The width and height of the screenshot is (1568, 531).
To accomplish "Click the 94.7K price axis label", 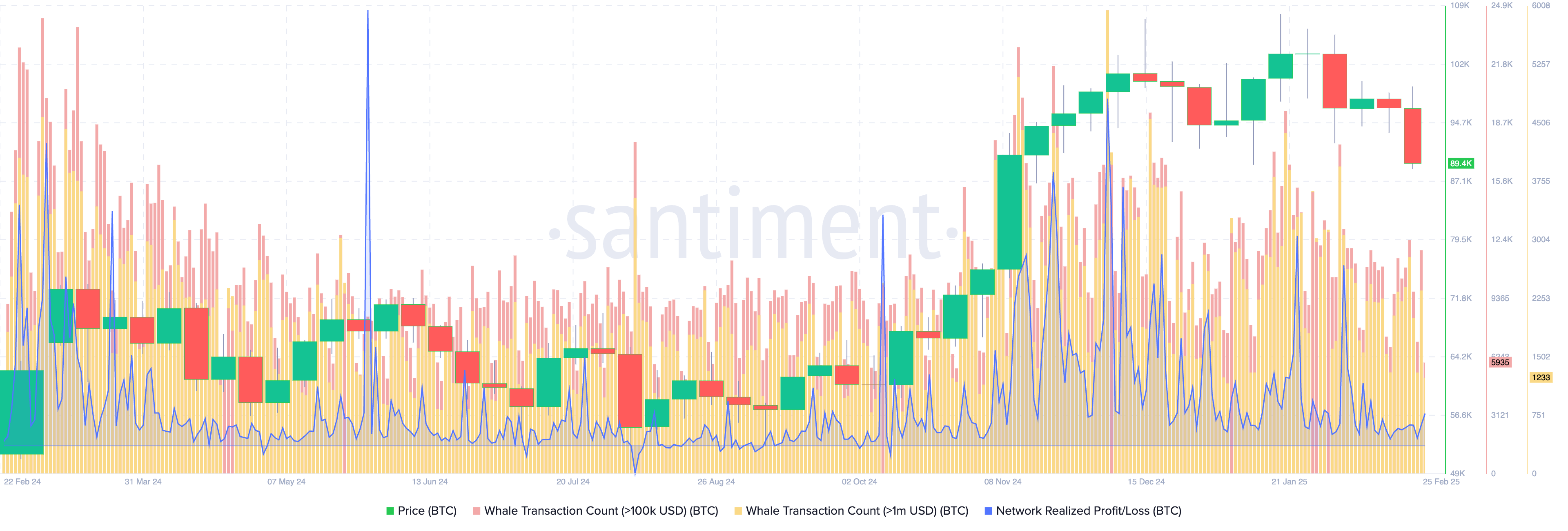I will pyautogui.click(x=1461, y=123).
